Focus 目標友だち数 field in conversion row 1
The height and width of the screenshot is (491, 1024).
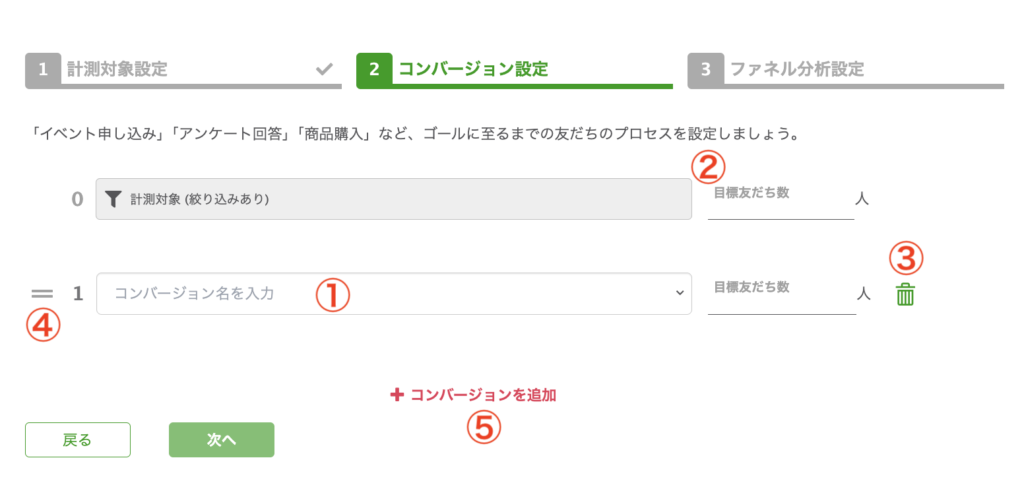tap(781, 294)
